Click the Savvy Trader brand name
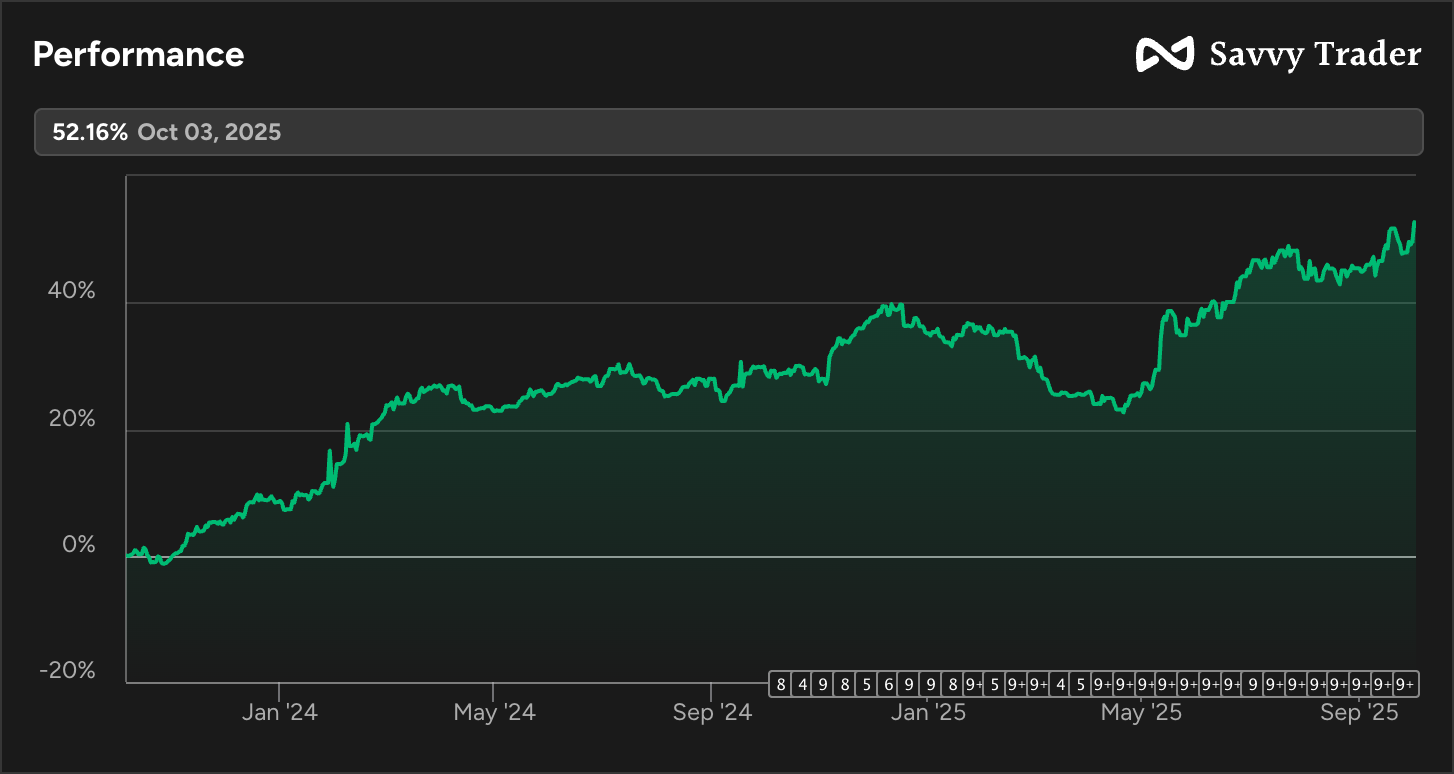This screenshot has height=774, width=1454. click(1315, 54)
